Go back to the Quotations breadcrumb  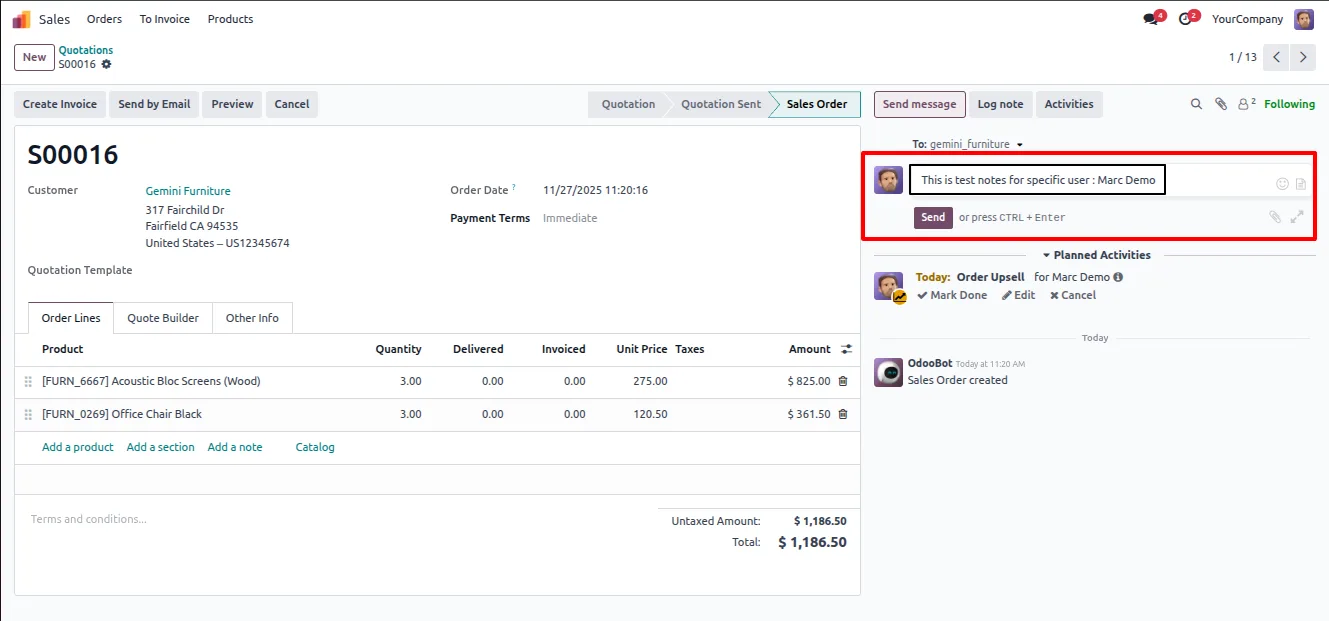[x=86, y=50]
